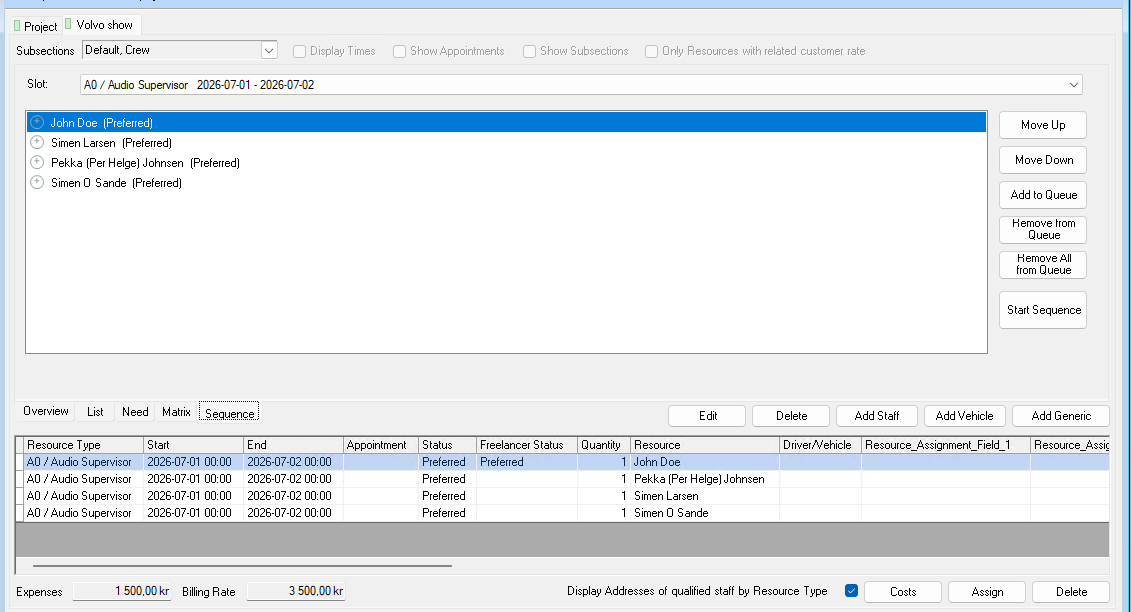
Task: Click the Move Down button
Action: (x=1043, y=160)
